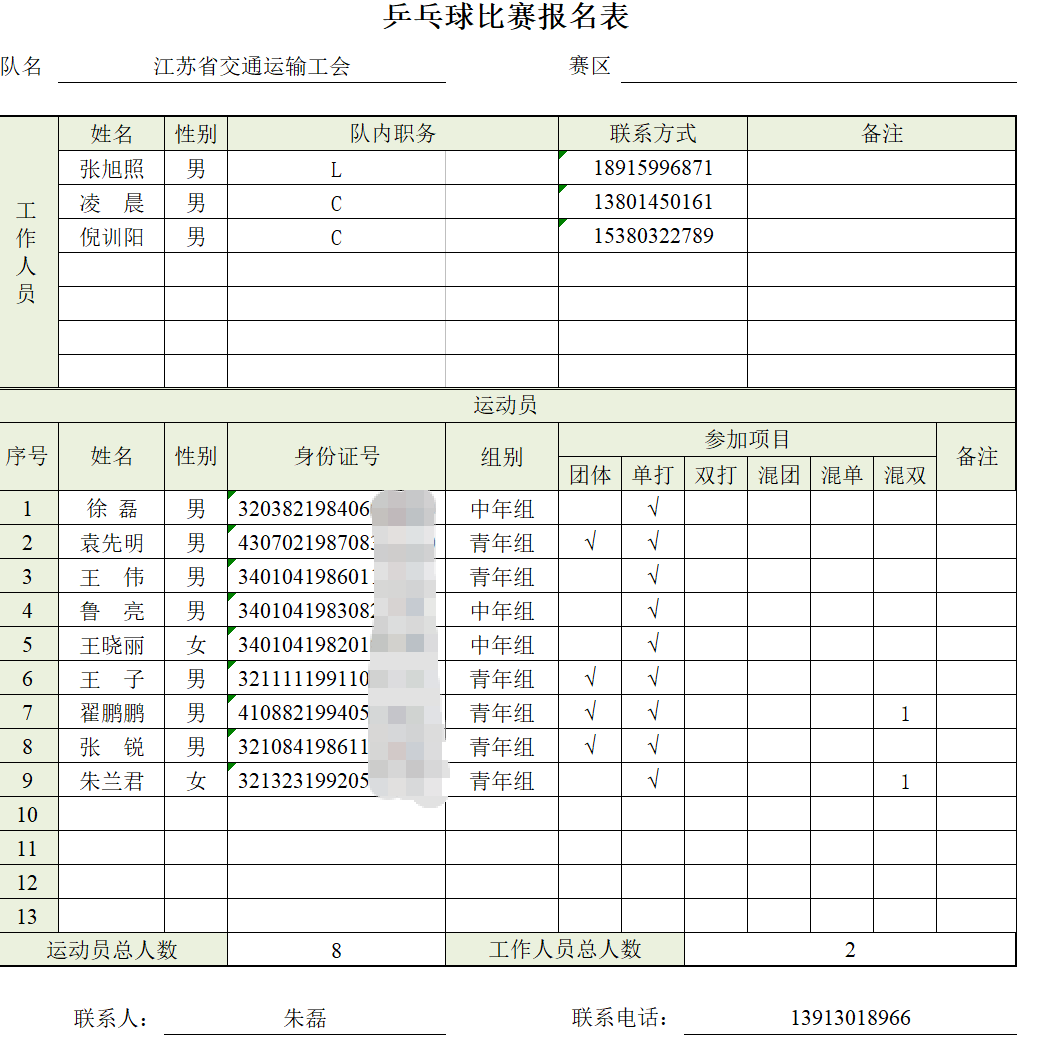This screenshot has height=1042, width=1044.
Task: Click 单打 checkmark in 朱兰君 row
Action: tap(653, 780)
